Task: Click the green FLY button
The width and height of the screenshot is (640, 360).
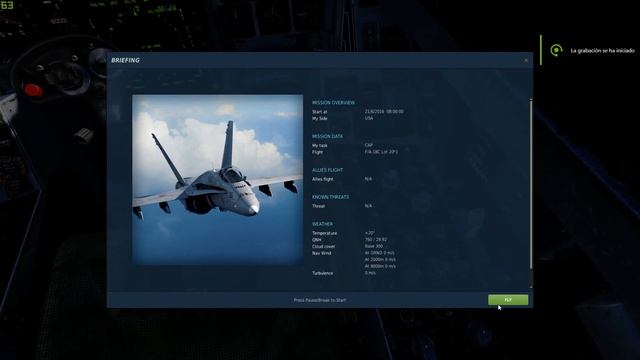Action: pyautogui.click(x=508, y=300)
